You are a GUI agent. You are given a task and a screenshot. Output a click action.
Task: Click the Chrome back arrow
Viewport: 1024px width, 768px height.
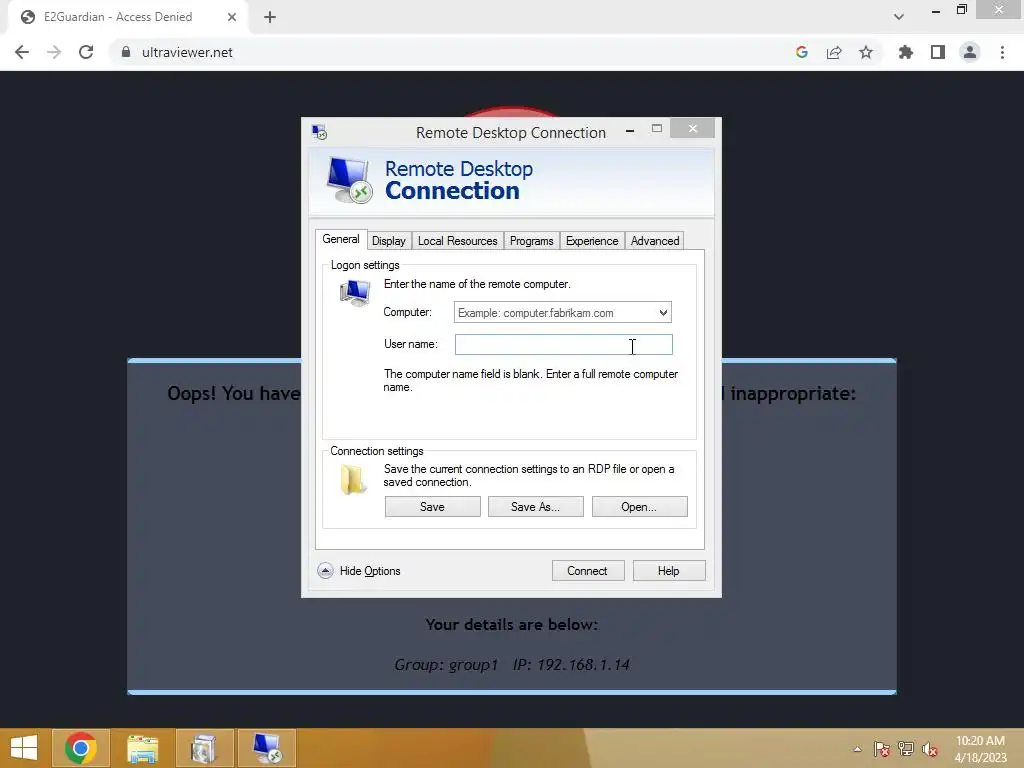tap(22, 52)
